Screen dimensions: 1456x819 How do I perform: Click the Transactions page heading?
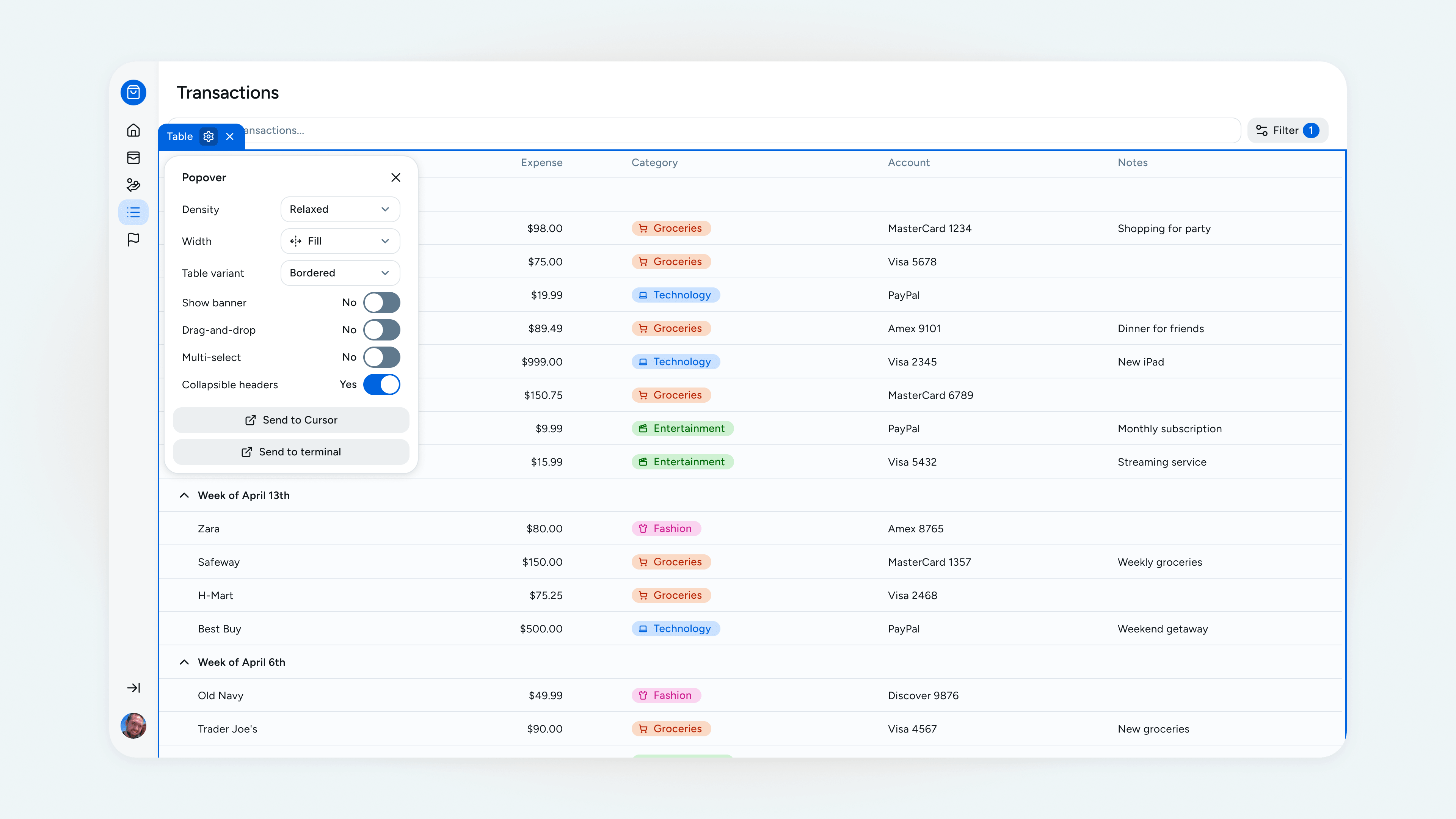(228, 93)
